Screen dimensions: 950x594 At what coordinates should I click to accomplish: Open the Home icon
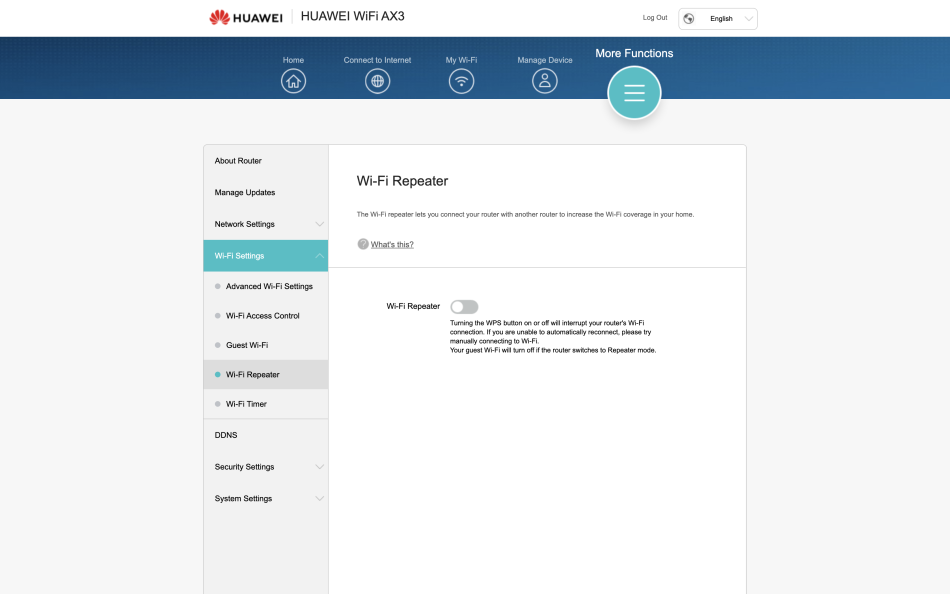293,81
